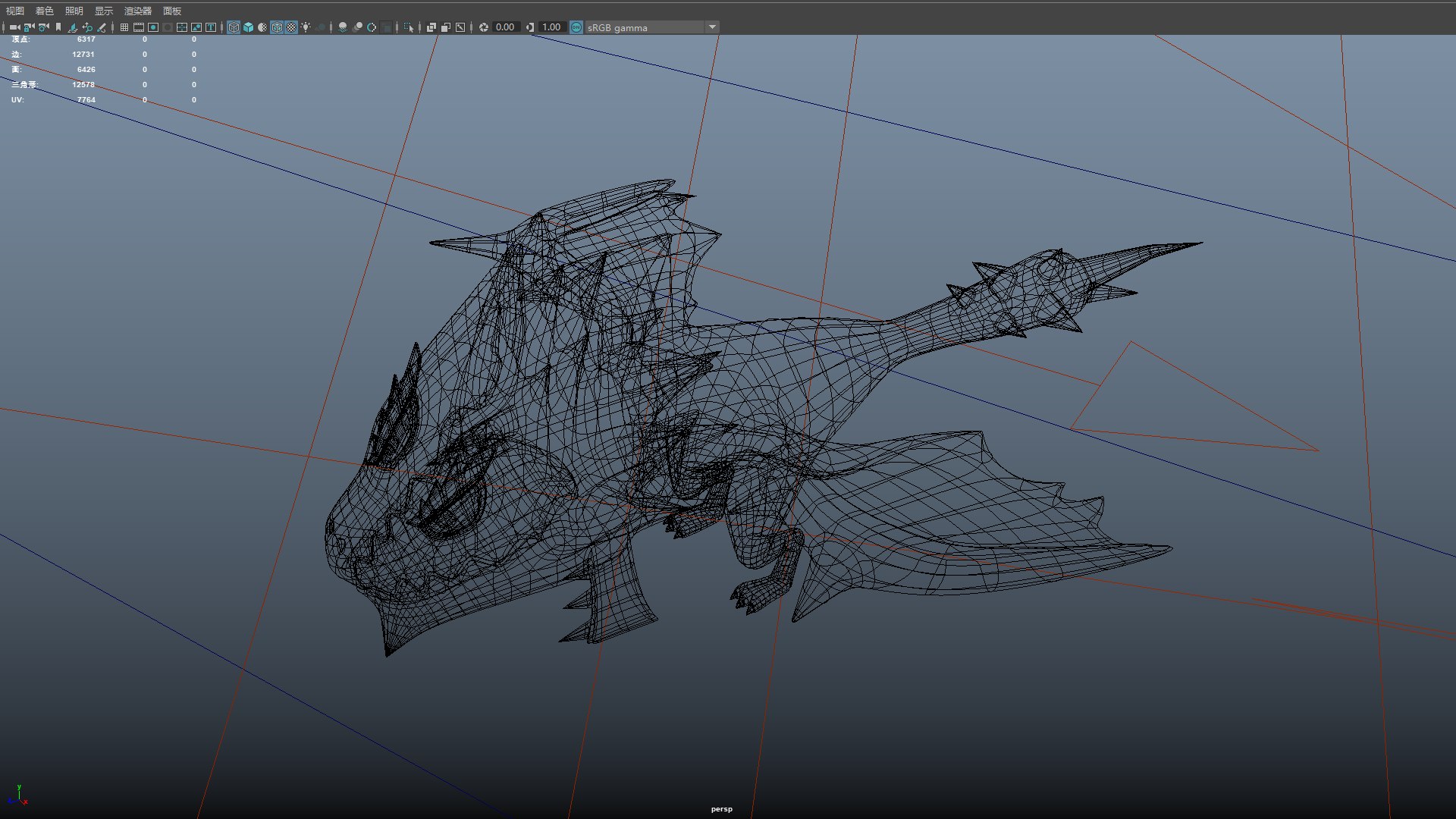Turn on use all lights
This screenshot has height=819, width=1456.
[306, 27]
